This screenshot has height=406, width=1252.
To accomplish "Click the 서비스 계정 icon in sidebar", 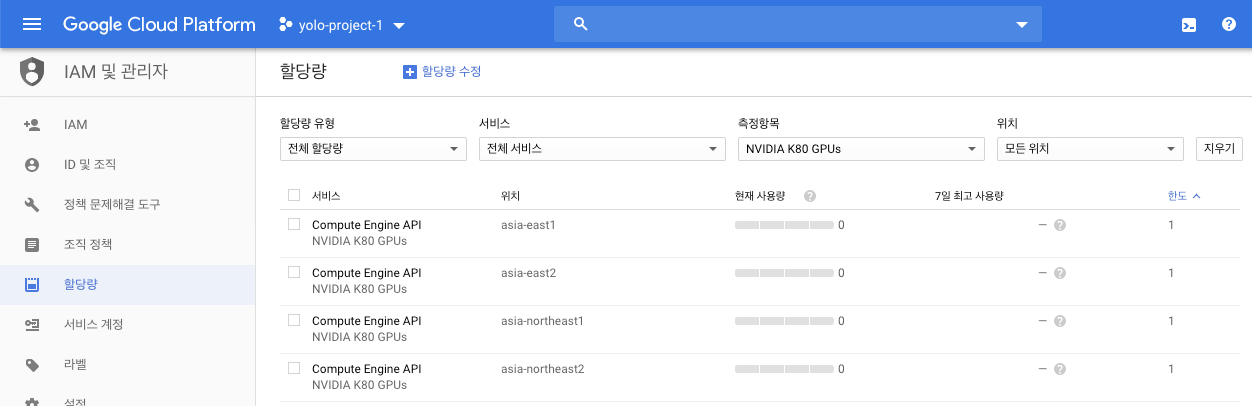I will 32,325.
